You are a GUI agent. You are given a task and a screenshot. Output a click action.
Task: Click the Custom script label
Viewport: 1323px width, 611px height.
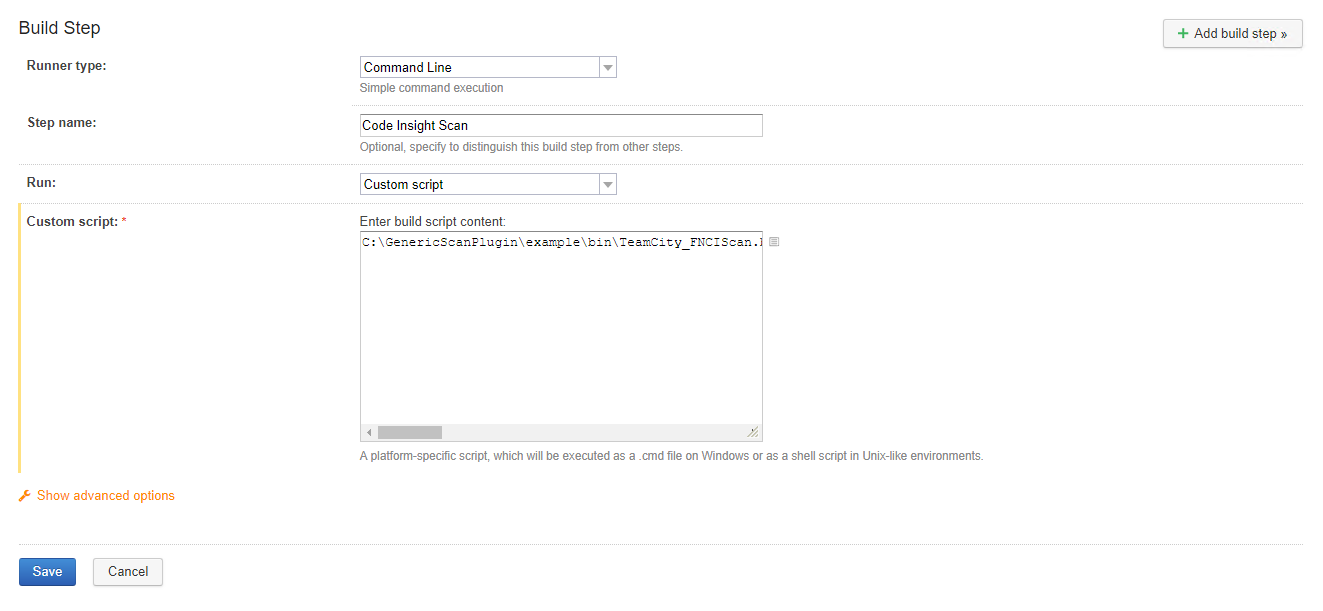click(72, 221)
